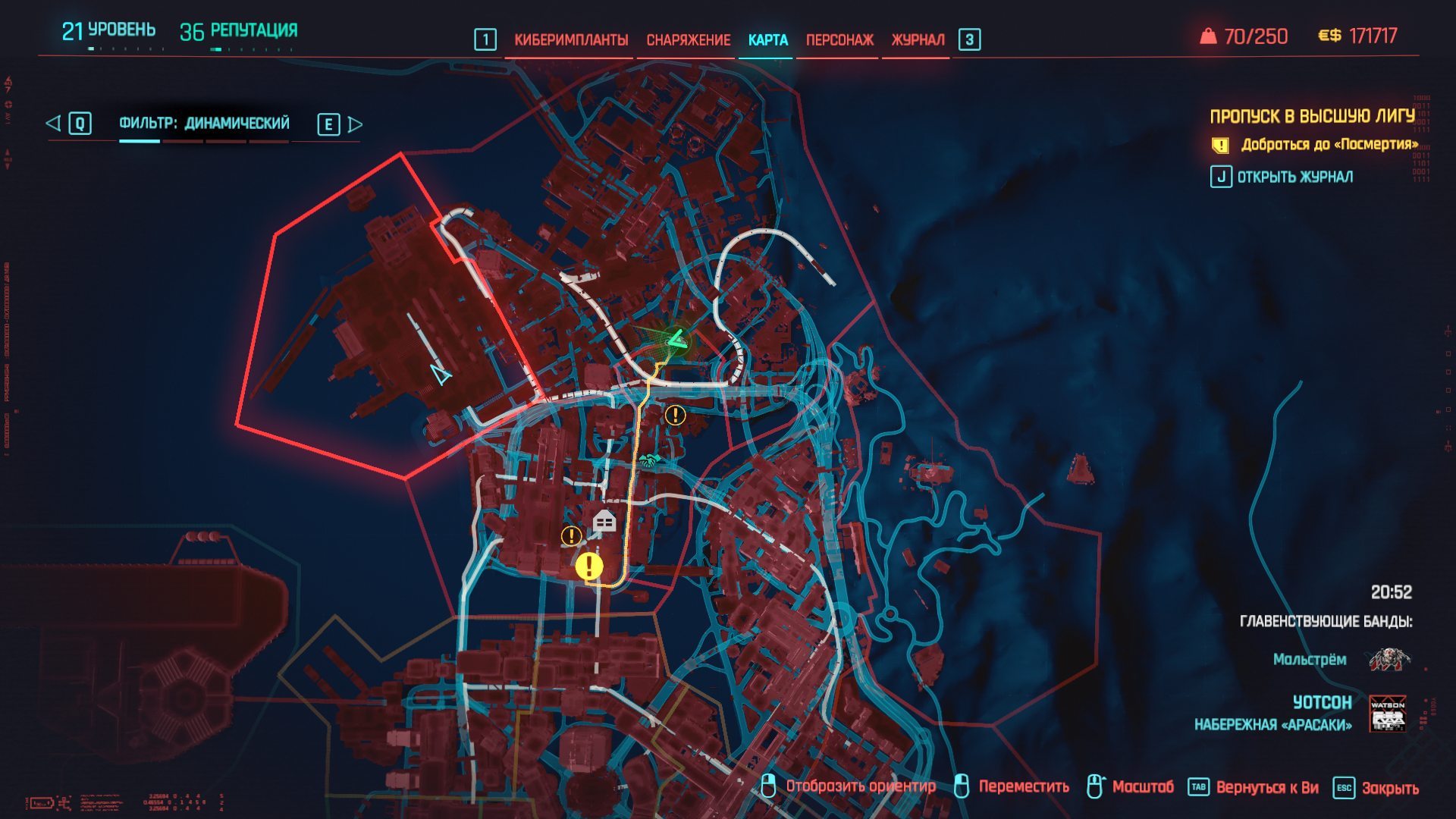The image size is (1456, 819).
Task: Click the active filter progress segment
Action: [140, 141]
